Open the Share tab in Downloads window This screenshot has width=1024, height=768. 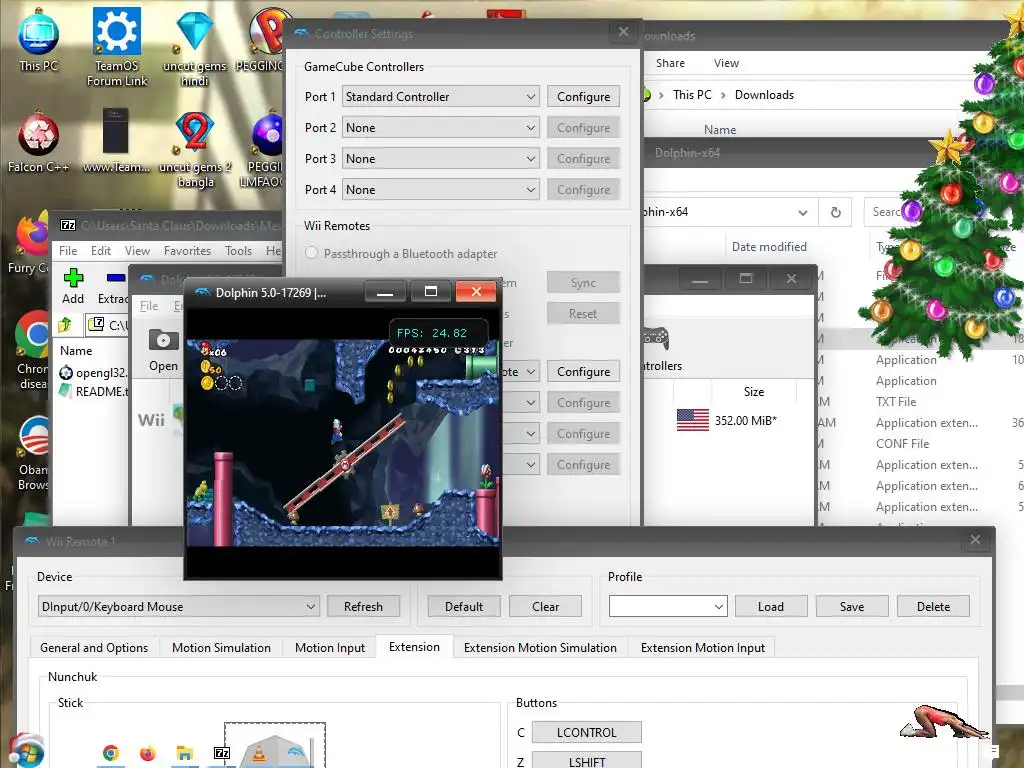(x=670, y=63)
